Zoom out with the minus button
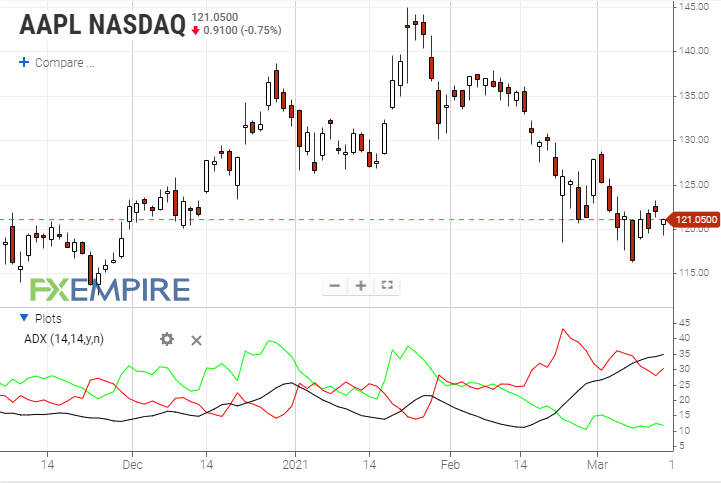721x483 pixels. point(335,286)
